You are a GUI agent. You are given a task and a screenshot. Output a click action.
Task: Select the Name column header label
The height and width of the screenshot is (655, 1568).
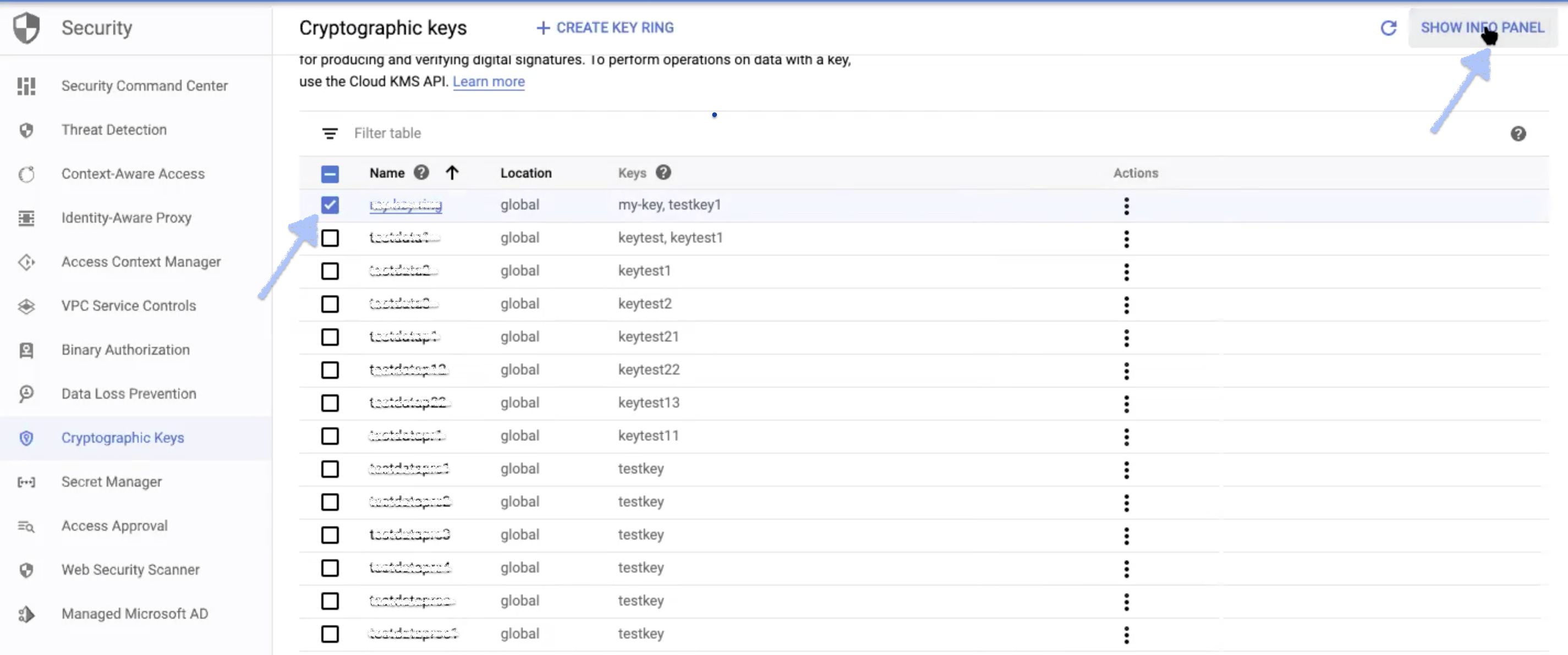click(x=387, y=173)
